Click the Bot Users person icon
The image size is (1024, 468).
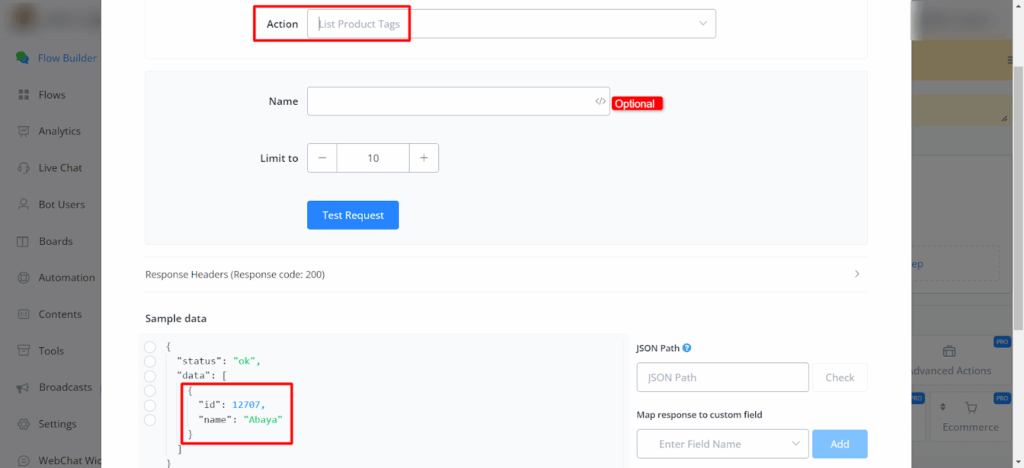[x=22, y=204]
